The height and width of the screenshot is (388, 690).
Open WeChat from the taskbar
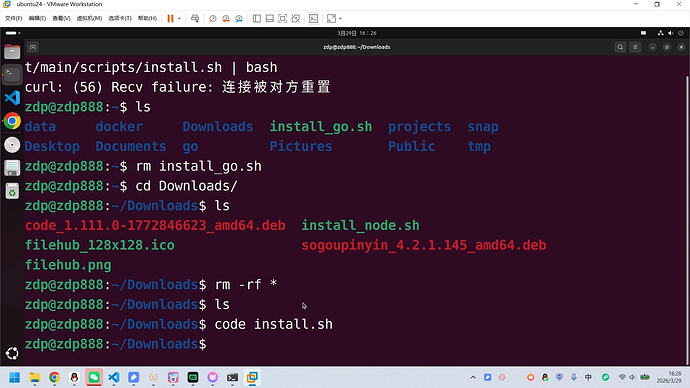(x=94, y=377)
